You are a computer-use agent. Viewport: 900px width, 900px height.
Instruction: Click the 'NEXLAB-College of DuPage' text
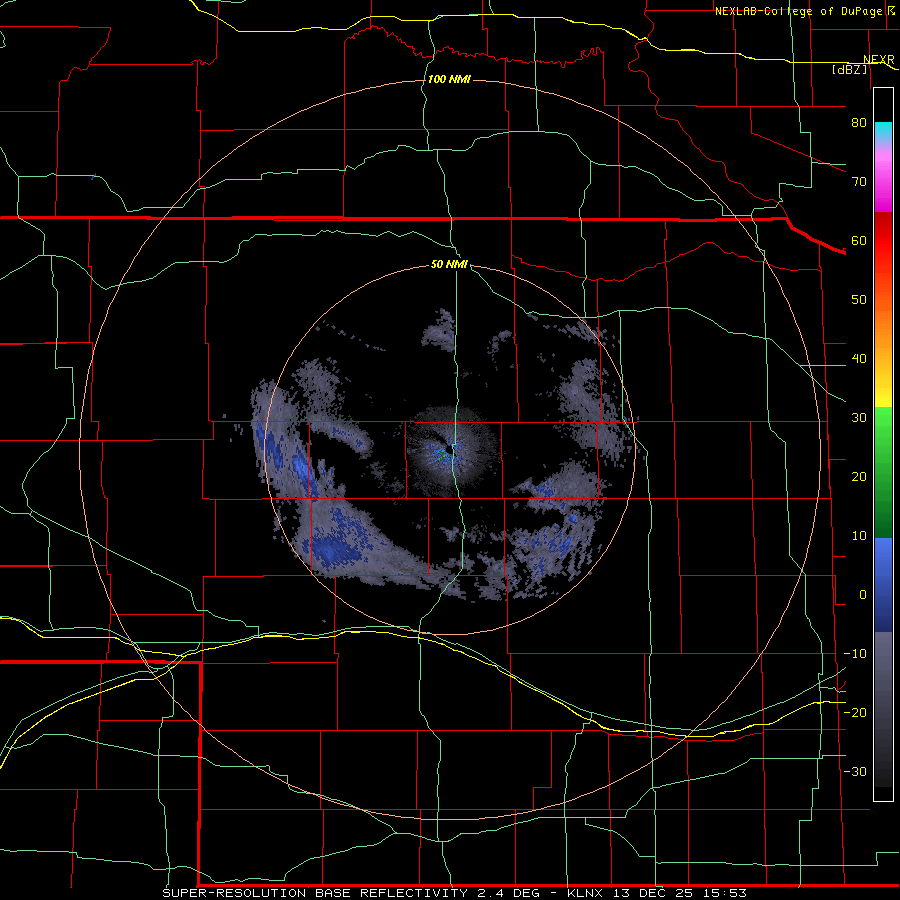[798, 11]
